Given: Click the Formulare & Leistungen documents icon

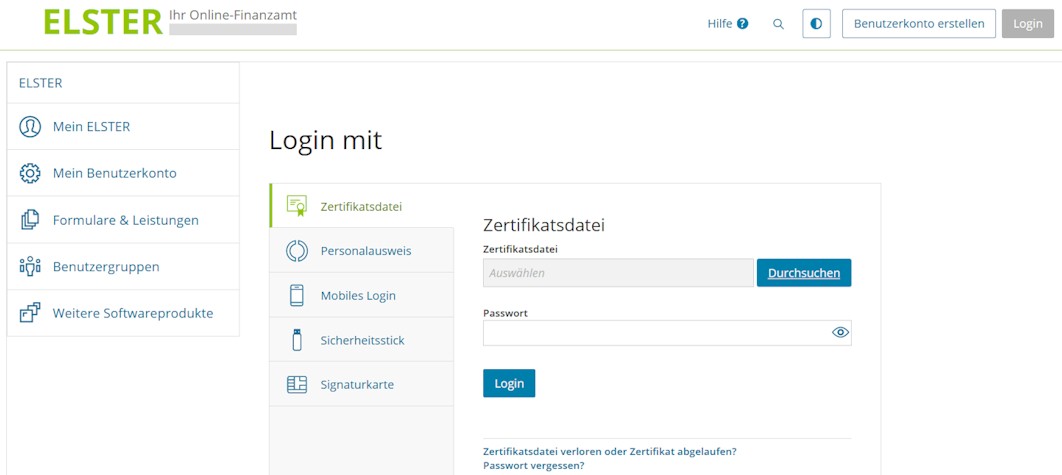Looking at the screenshot, I should [x=30, y=220].
